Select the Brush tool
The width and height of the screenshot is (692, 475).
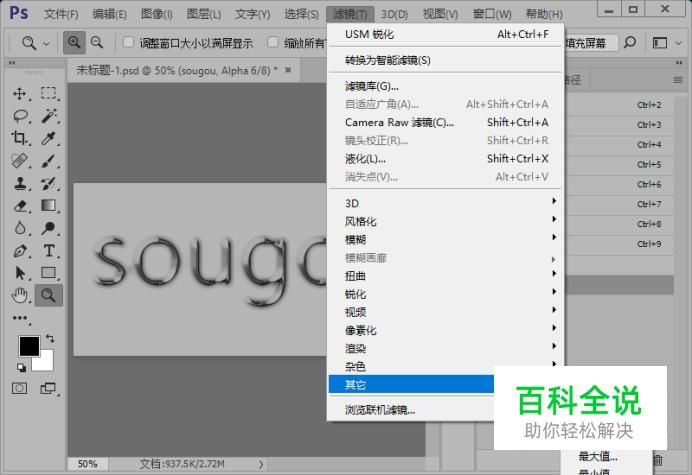click(49, 161)
